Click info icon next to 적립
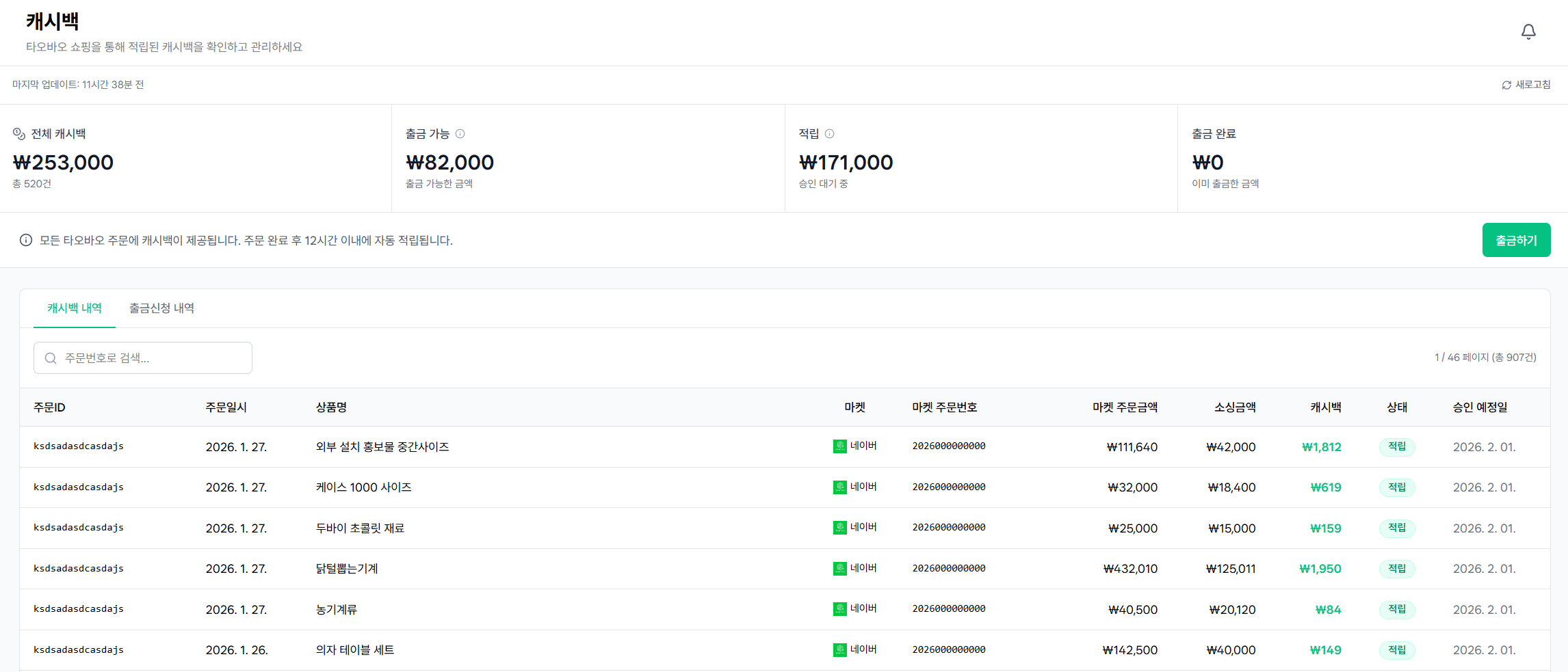 pyautogui.click(x=829, y=134)
